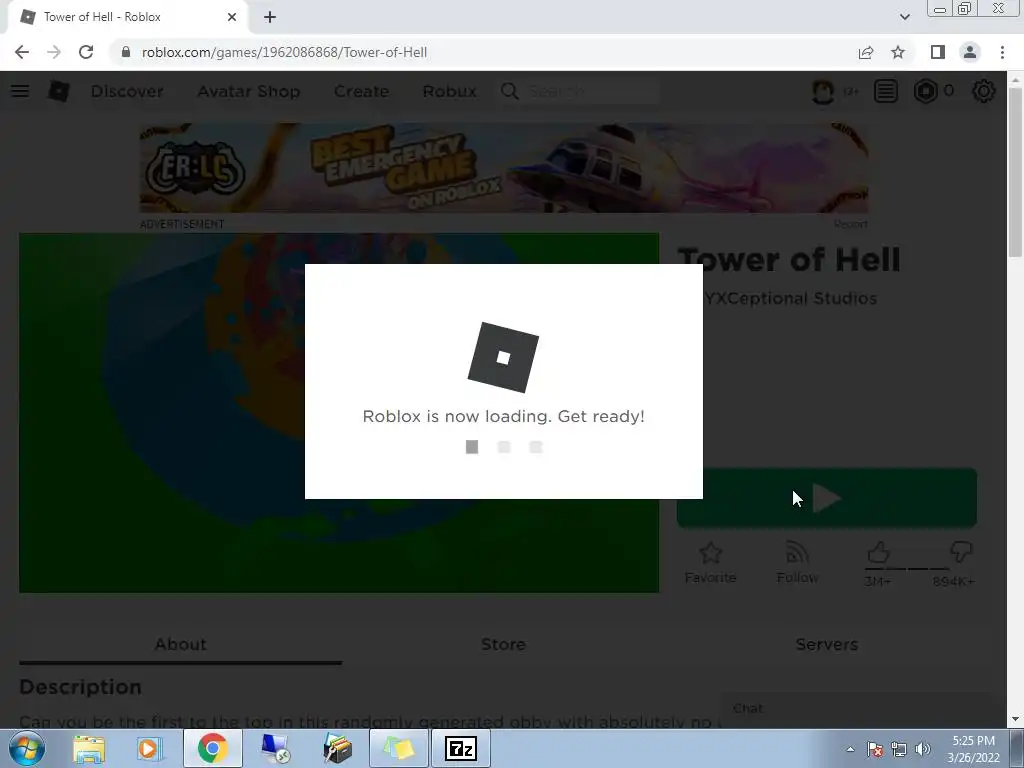Viewport: 1024px width, 768px height.
Task: View site security lock info
Action: 126,52
